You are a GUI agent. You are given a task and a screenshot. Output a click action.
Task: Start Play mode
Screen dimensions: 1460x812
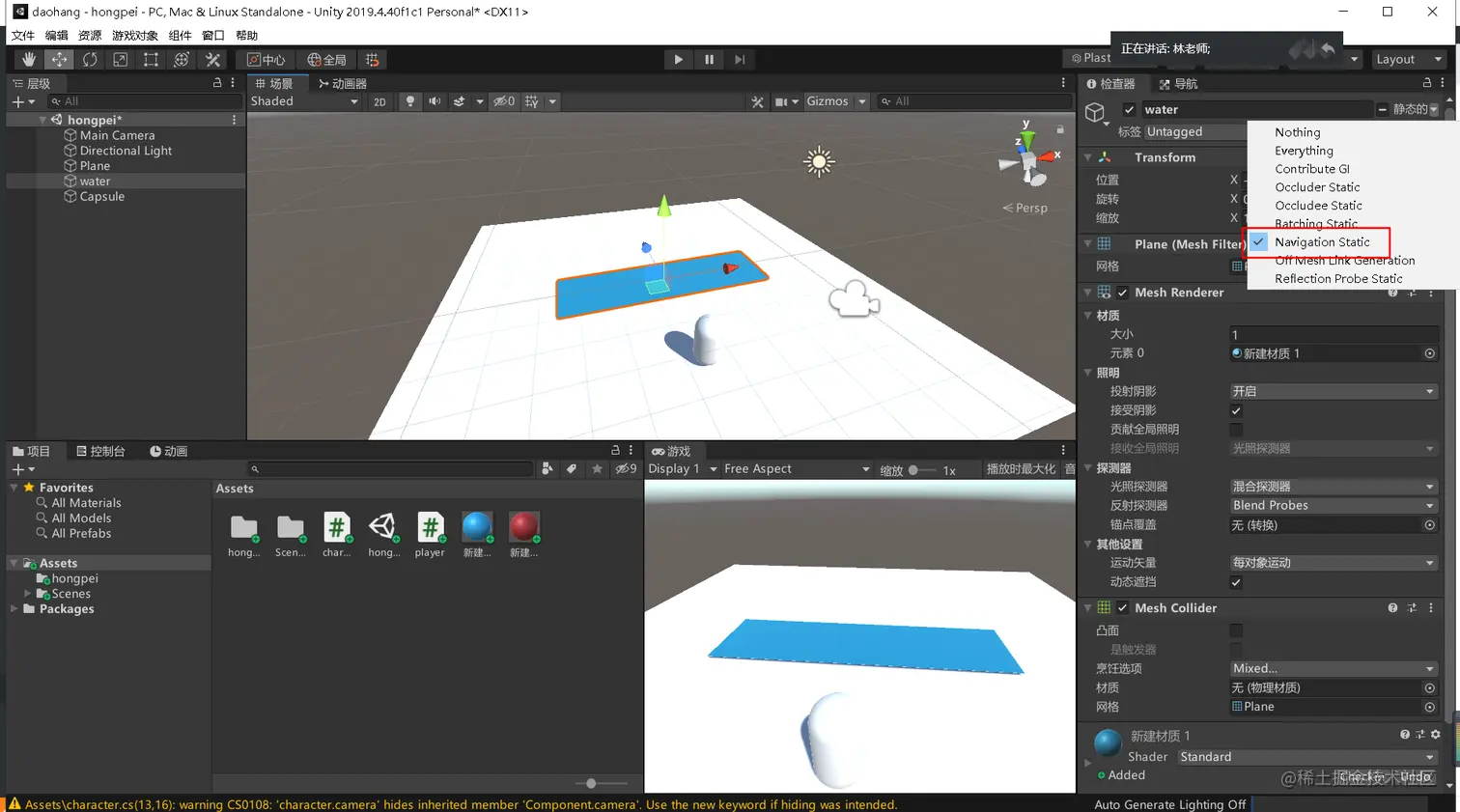[679, 60]
